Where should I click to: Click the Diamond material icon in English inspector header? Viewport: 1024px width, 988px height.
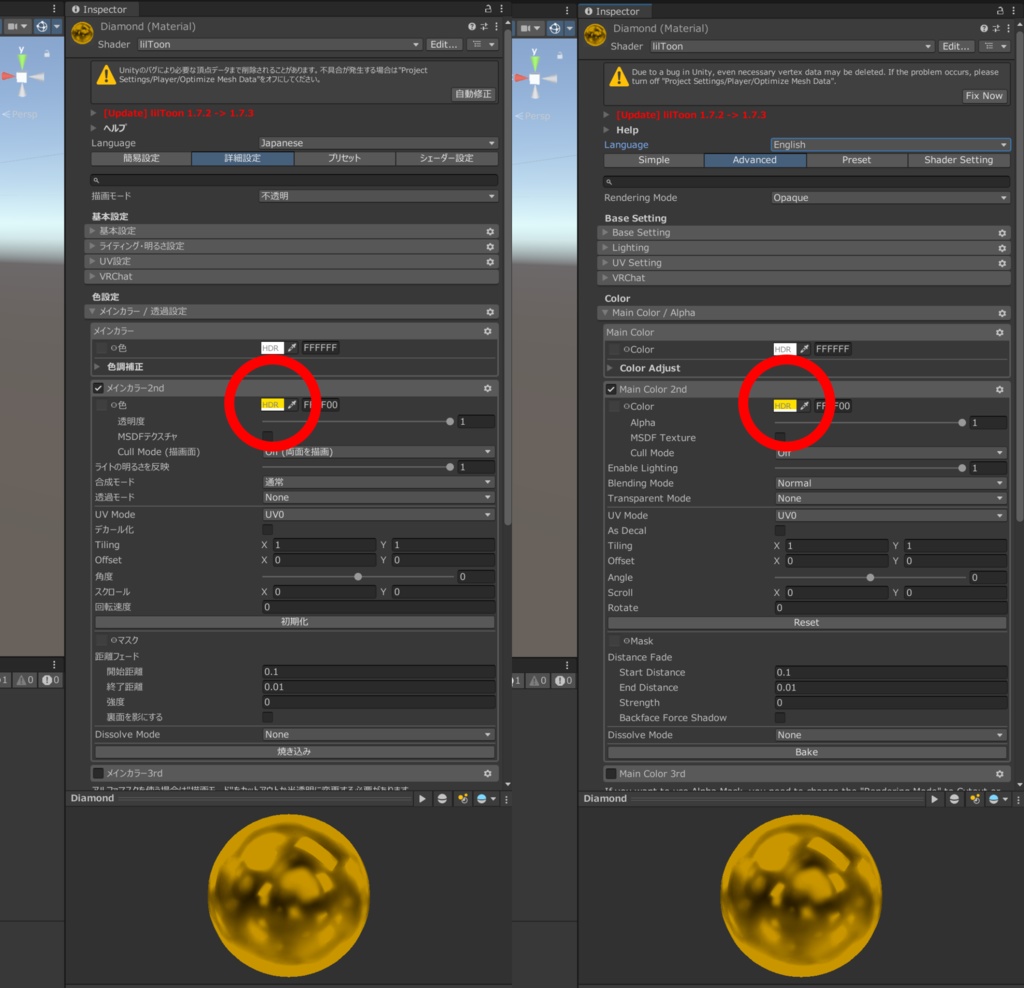595,35
